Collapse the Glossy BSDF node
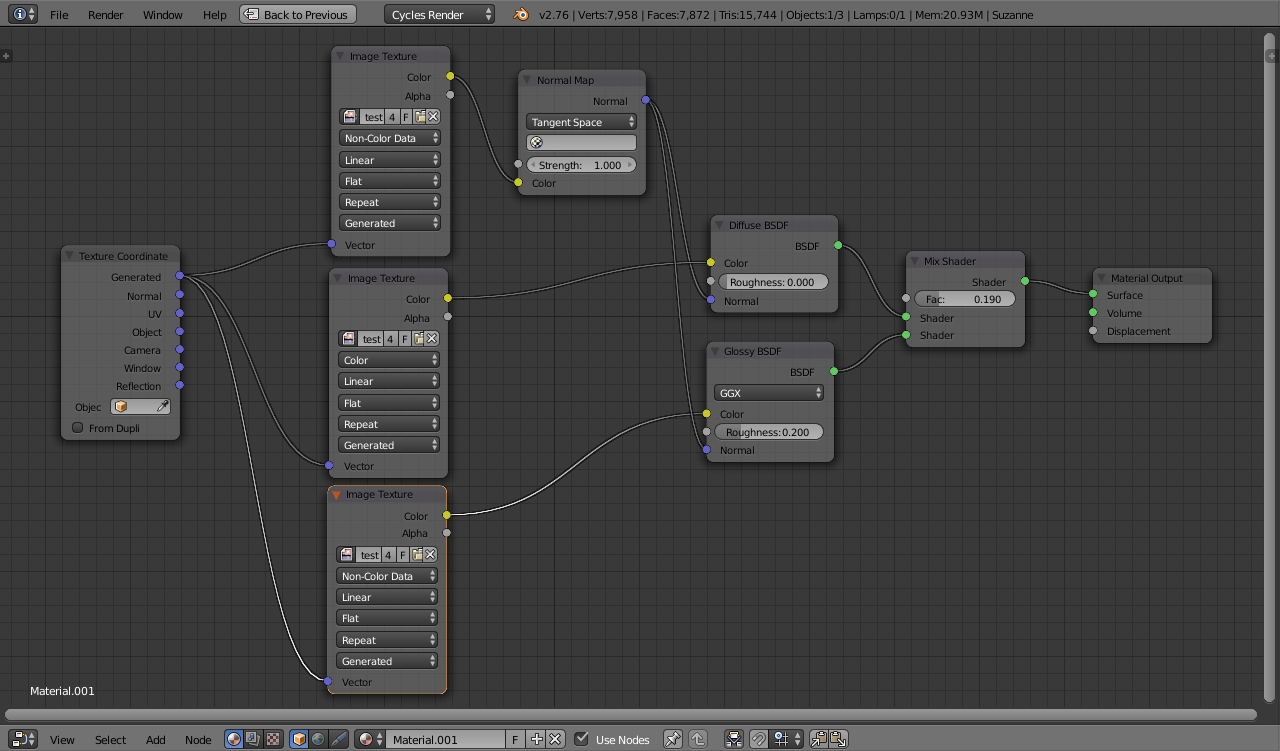The image size is (1280, 751). (715, 351)
